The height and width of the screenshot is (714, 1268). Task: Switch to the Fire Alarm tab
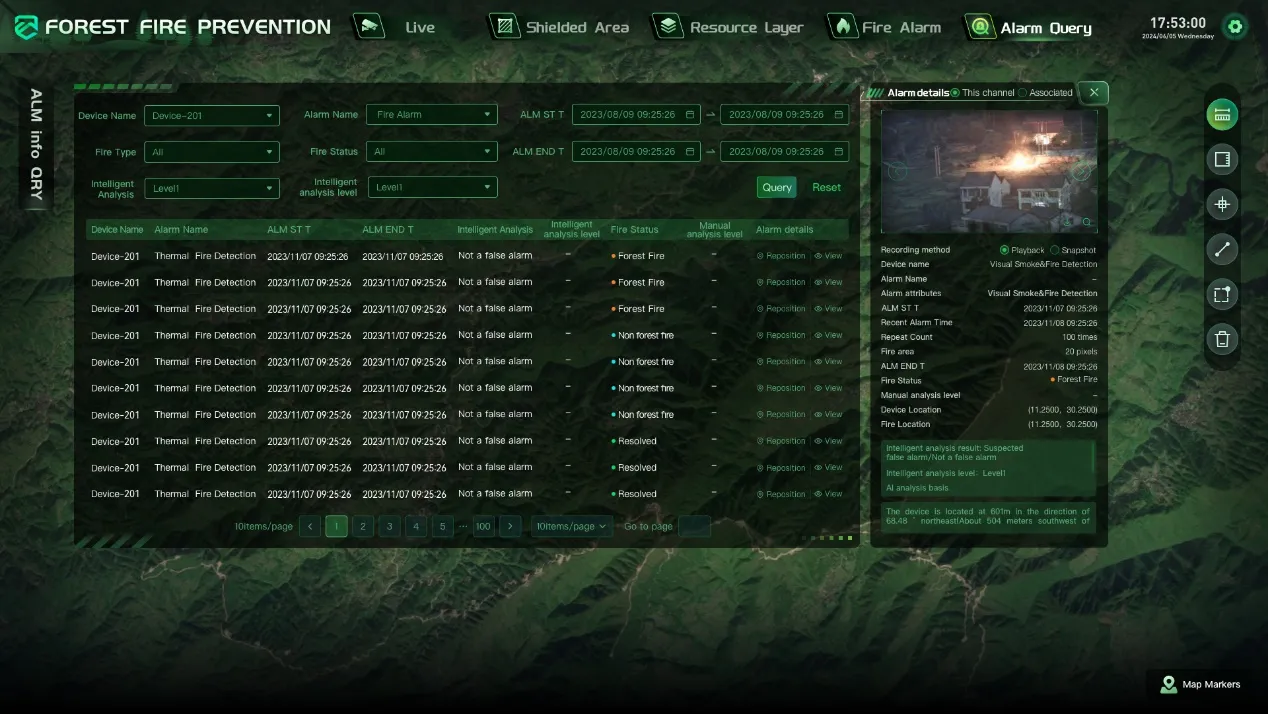[x=886, y=27]
